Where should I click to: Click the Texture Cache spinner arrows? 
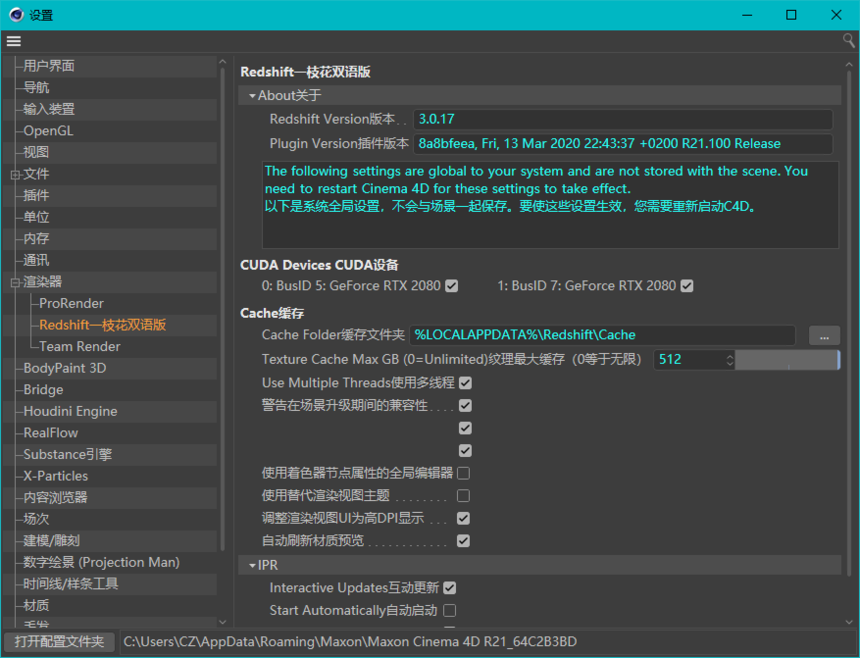(729, 360)
